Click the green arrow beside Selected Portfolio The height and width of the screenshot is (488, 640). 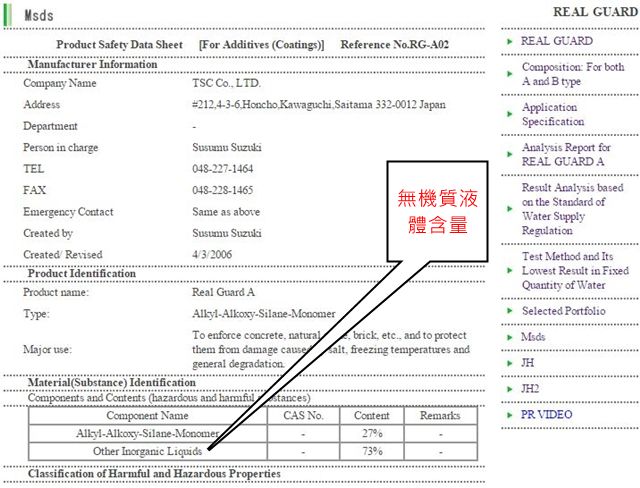[x=509, y=311]
